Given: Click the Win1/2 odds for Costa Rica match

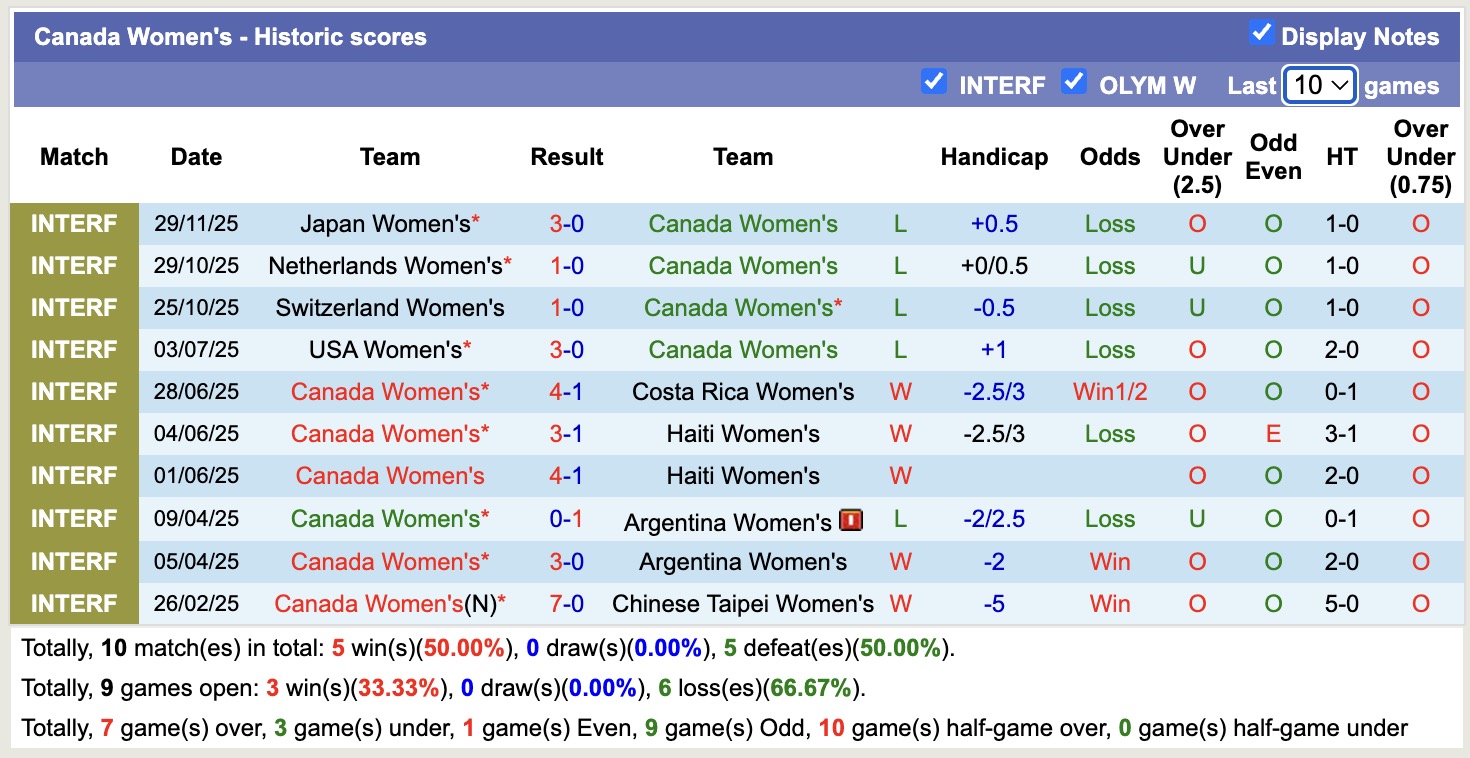Looking at the screenshot, I should 1110,392.
